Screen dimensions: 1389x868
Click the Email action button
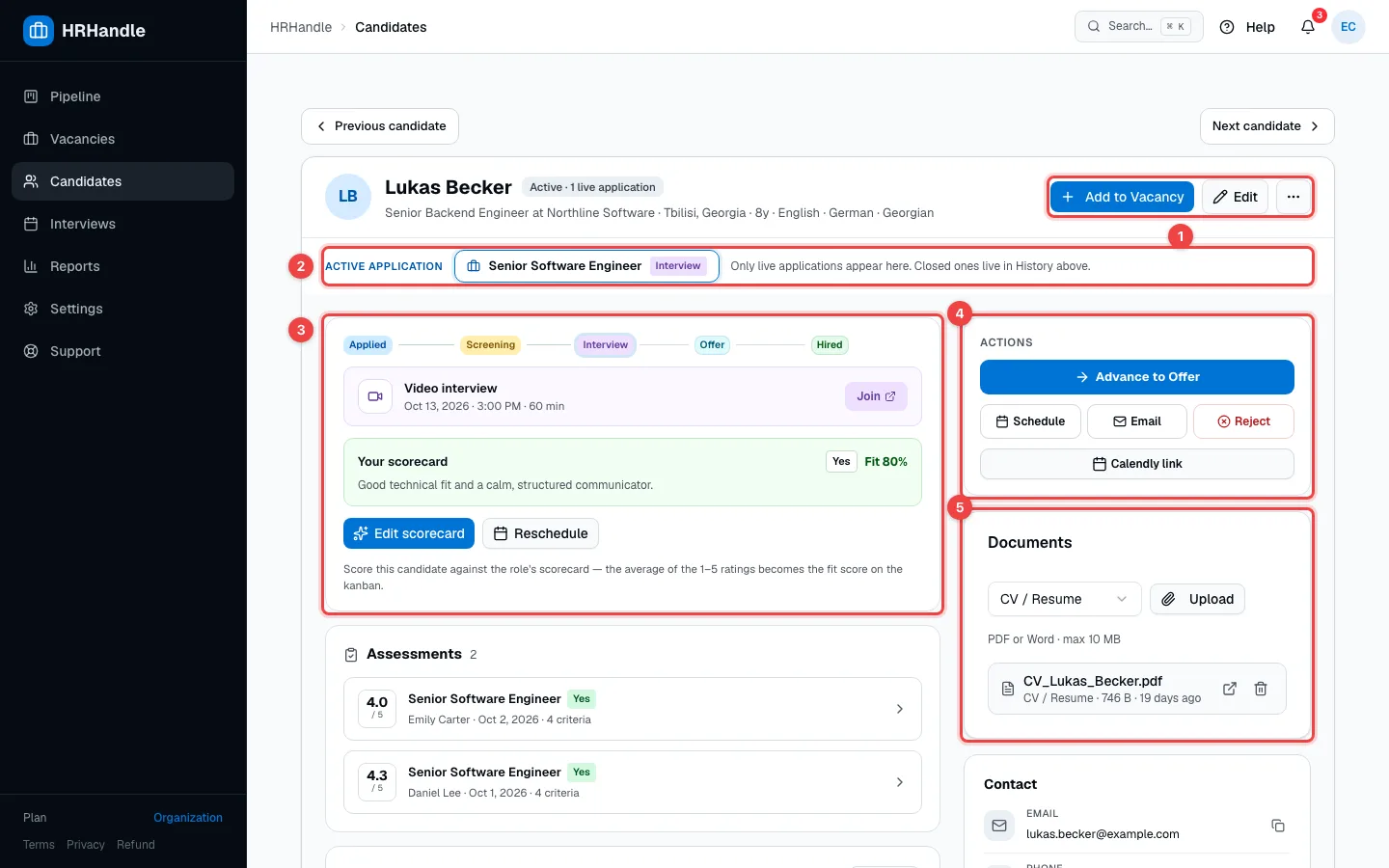click(1137, 421)
